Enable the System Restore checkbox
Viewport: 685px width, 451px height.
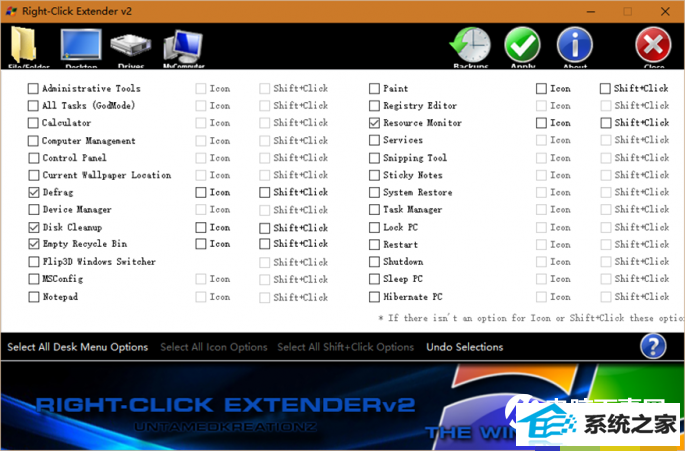374,192
